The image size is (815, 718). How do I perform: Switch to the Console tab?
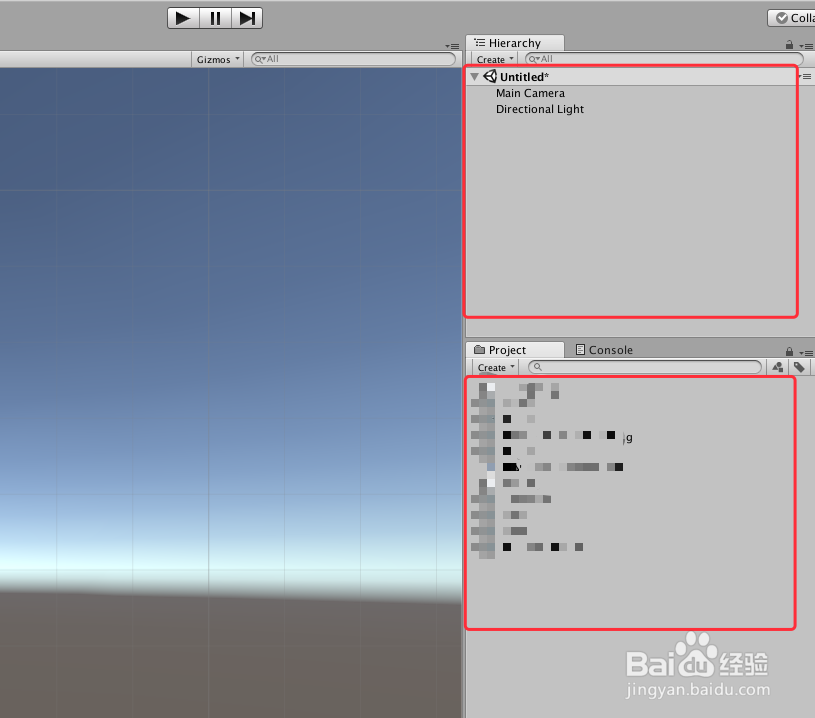tap(604, 350)
